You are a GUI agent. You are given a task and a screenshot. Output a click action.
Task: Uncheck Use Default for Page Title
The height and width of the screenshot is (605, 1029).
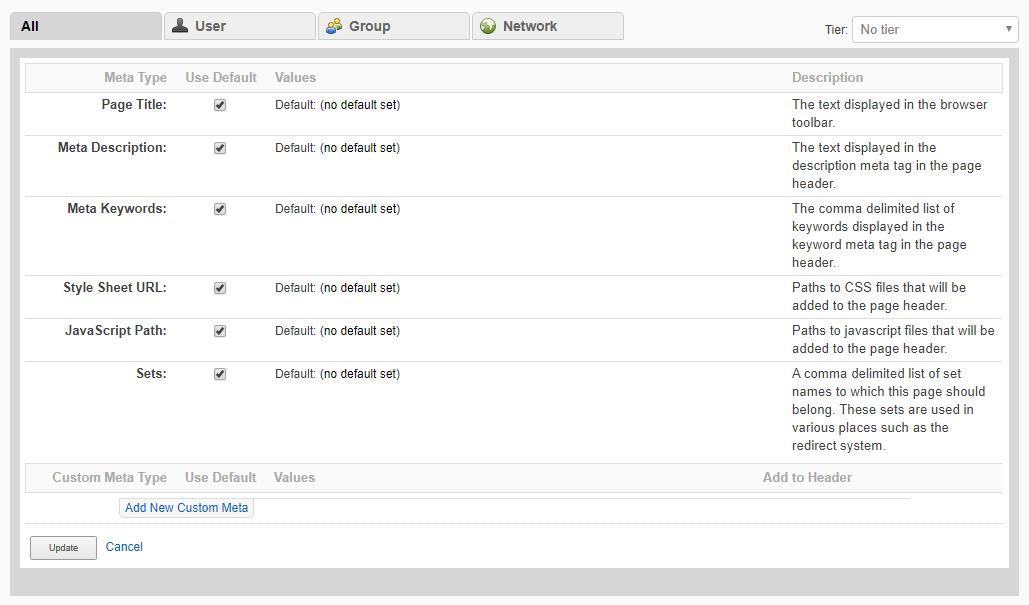[x=220, y=105]
